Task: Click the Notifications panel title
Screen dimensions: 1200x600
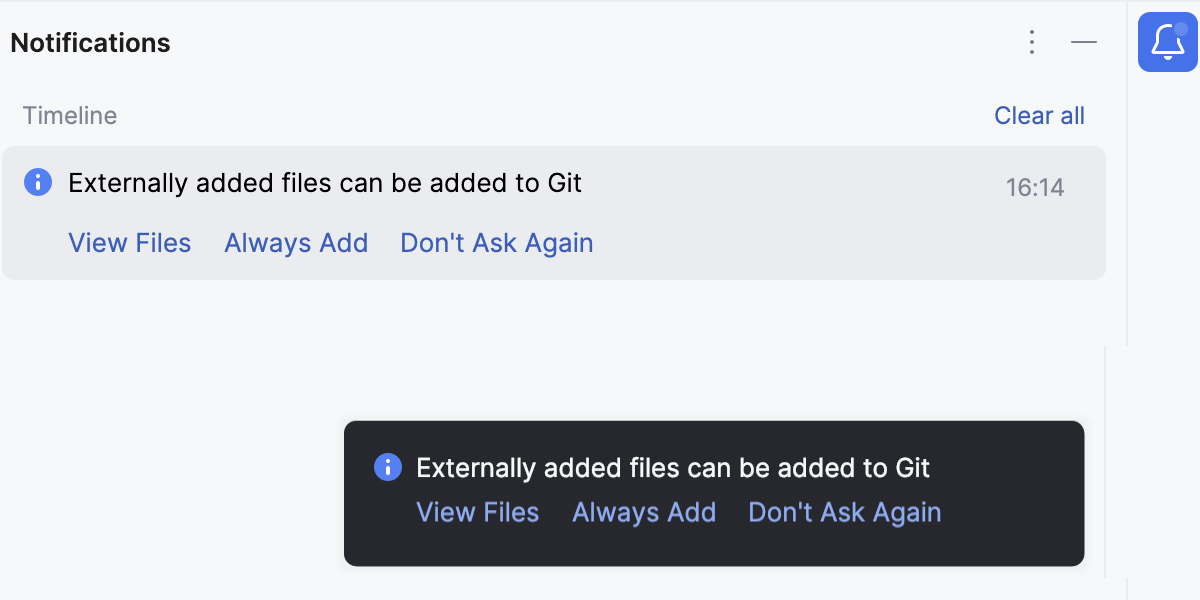Action: coord(90,42)
